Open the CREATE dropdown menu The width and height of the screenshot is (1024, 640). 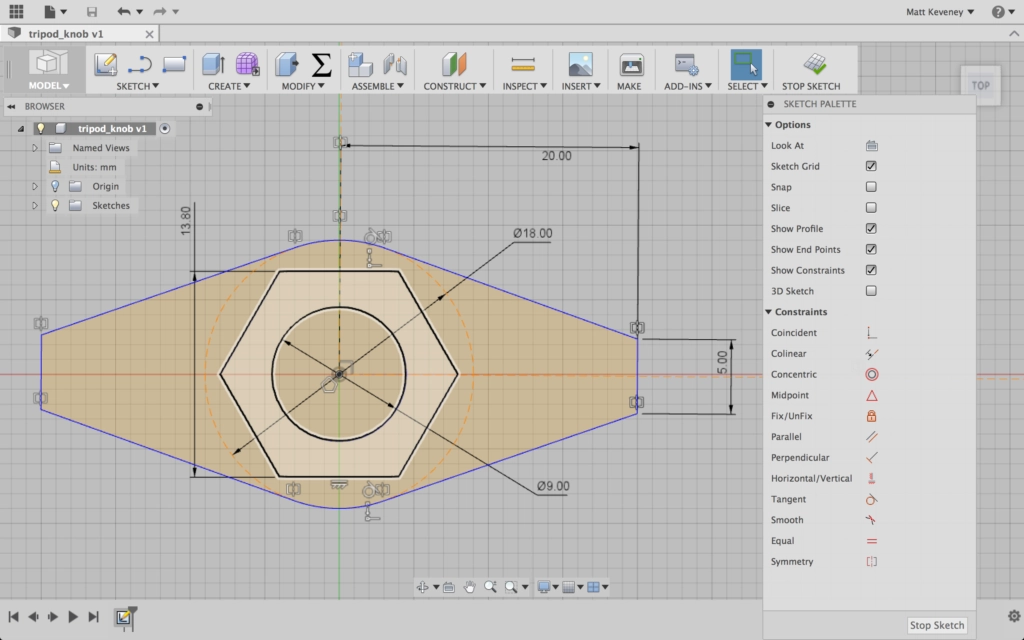[229, 86]
